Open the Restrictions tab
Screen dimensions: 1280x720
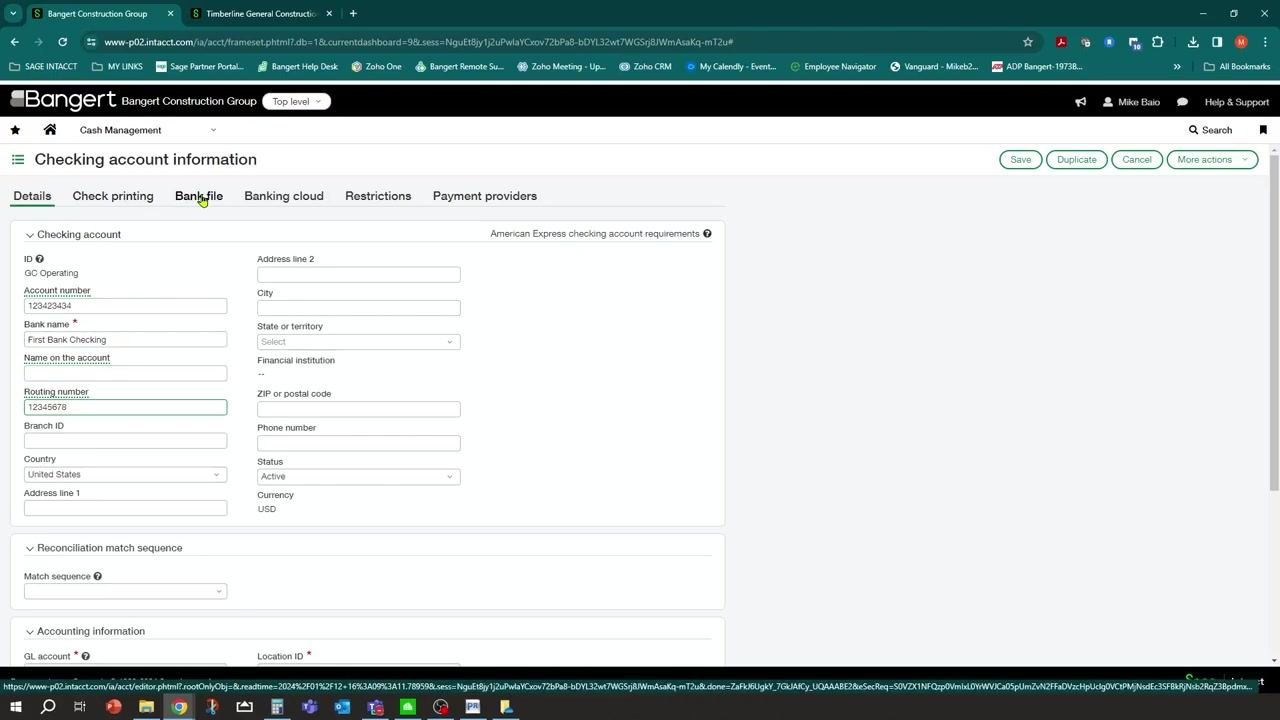click(378, 196)
